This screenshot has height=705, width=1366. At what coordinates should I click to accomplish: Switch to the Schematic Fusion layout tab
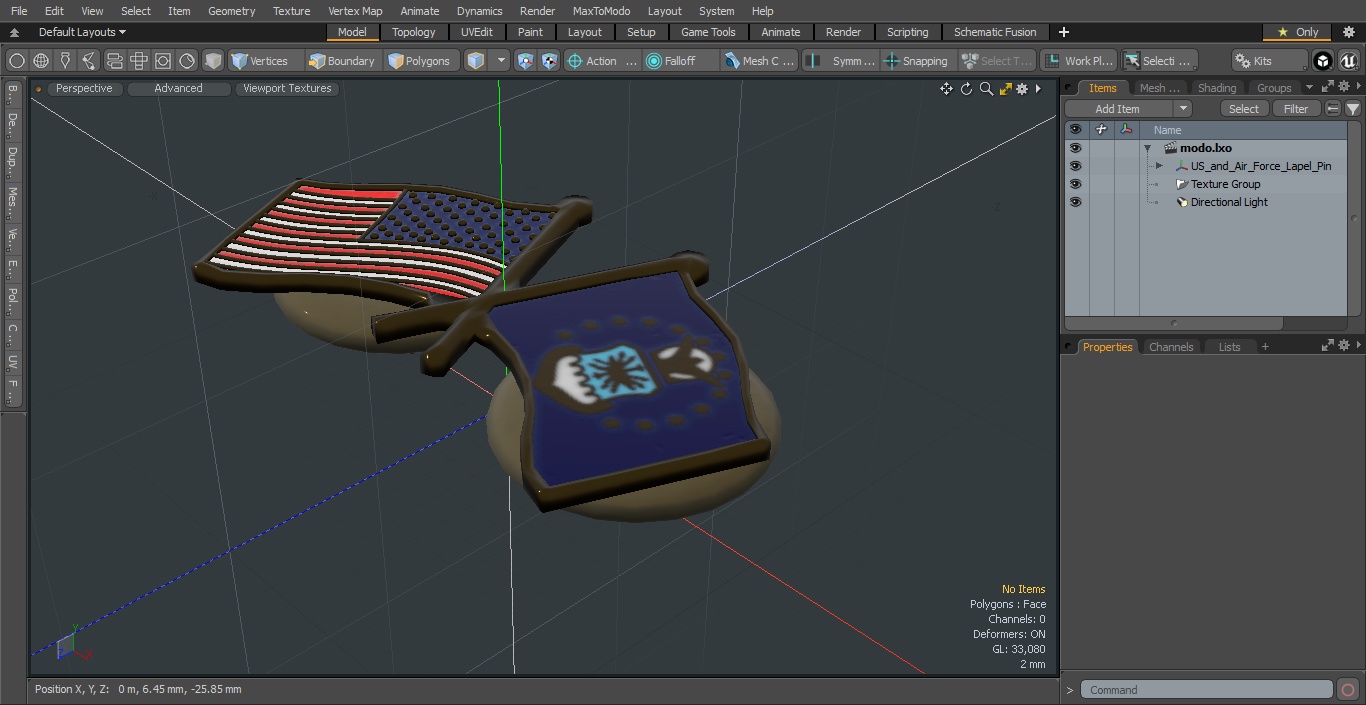pos(995,32)
